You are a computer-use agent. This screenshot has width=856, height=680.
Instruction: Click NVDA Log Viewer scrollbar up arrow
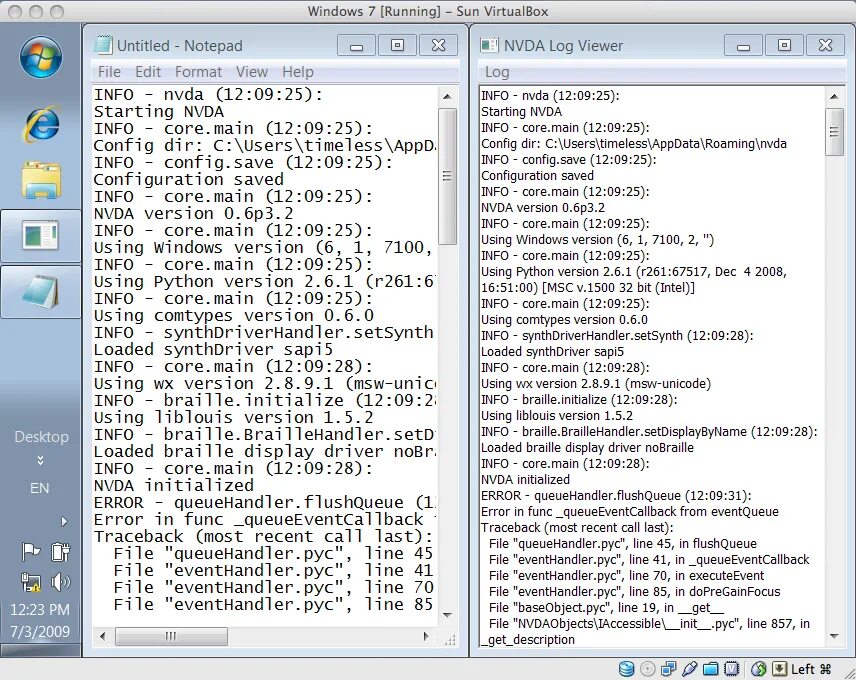coord(834,97)
